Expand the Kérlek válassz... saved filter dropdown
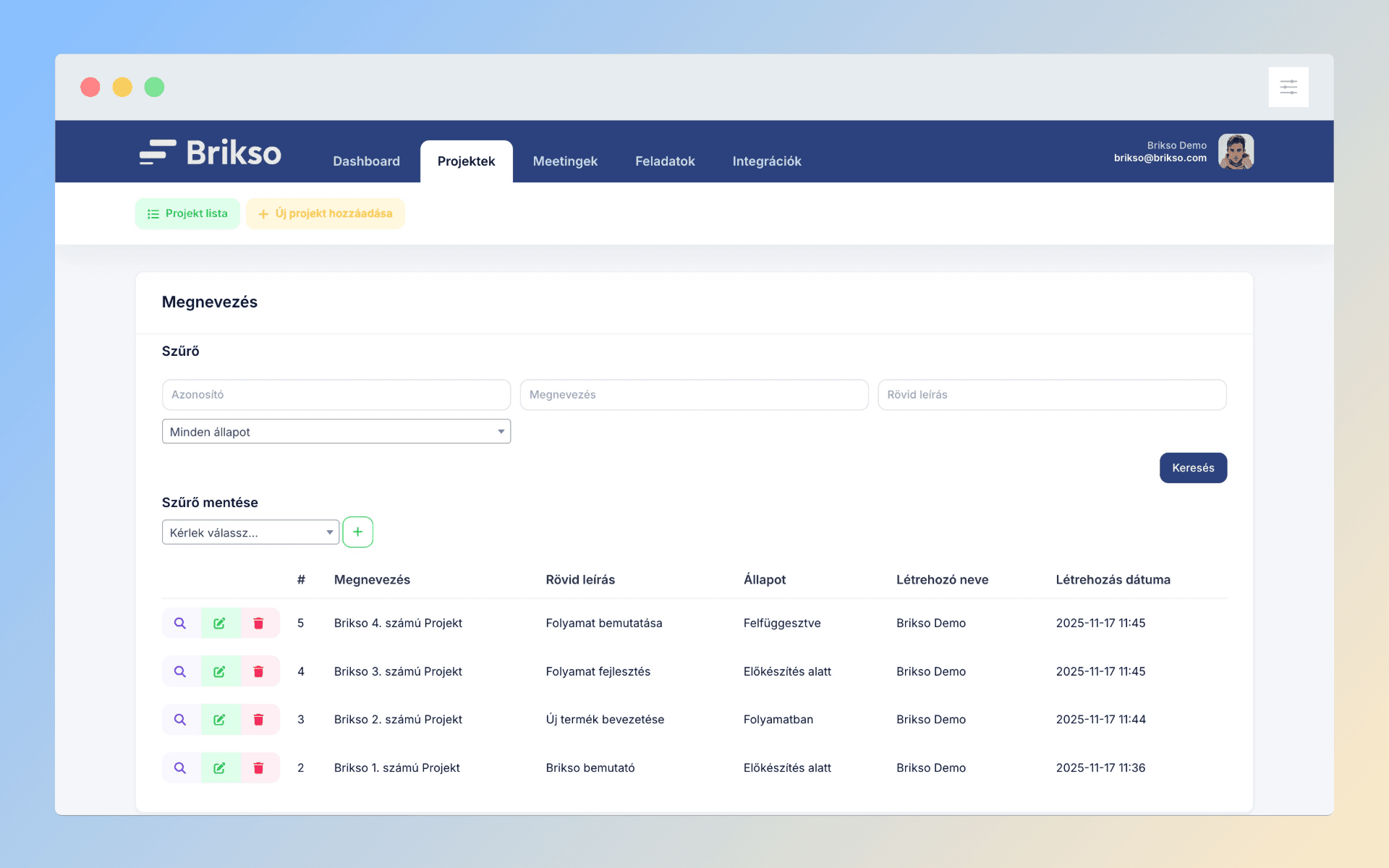The image size is (1389, 868). point(250,532)
